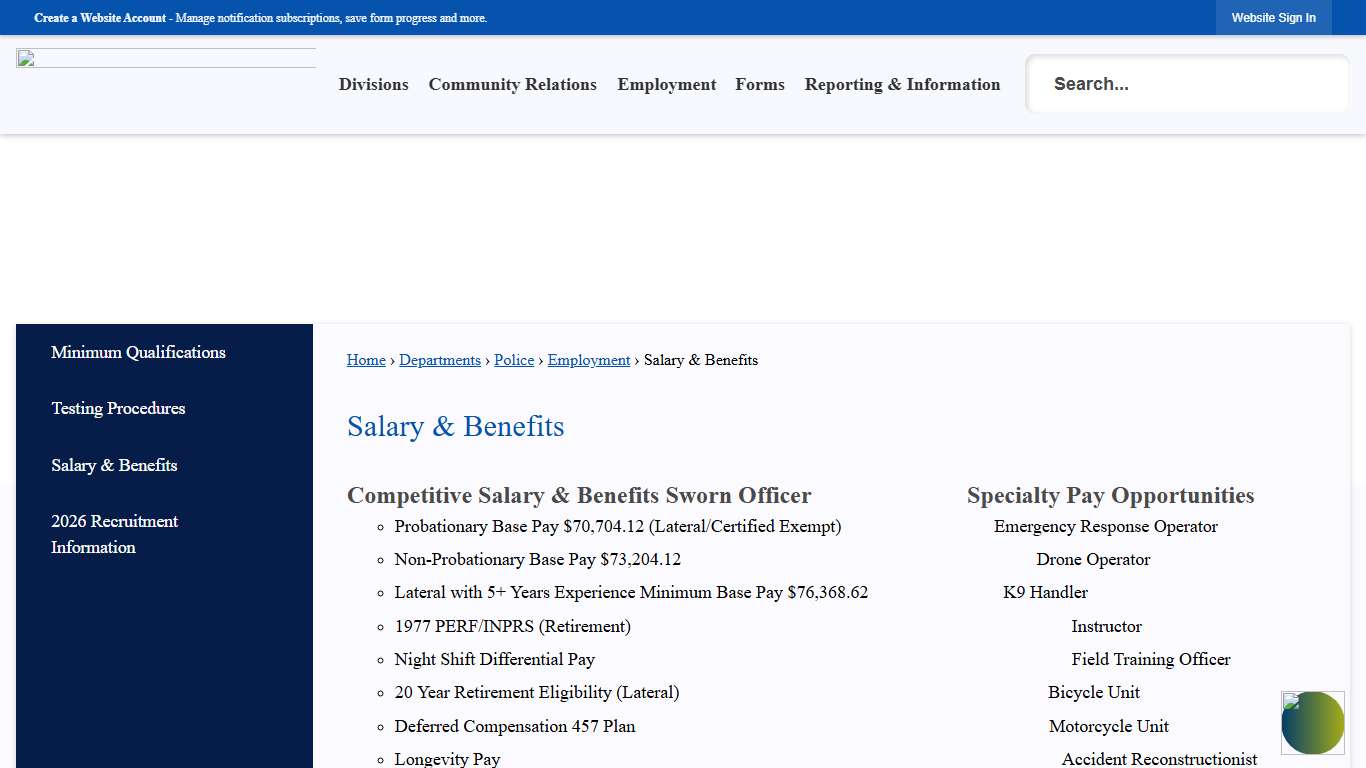Select Minimum Qualifications in sidebar
Image resolution: width=1366 pixels, height=768 pixels.
pyautogui.click(x=138, y=352)
